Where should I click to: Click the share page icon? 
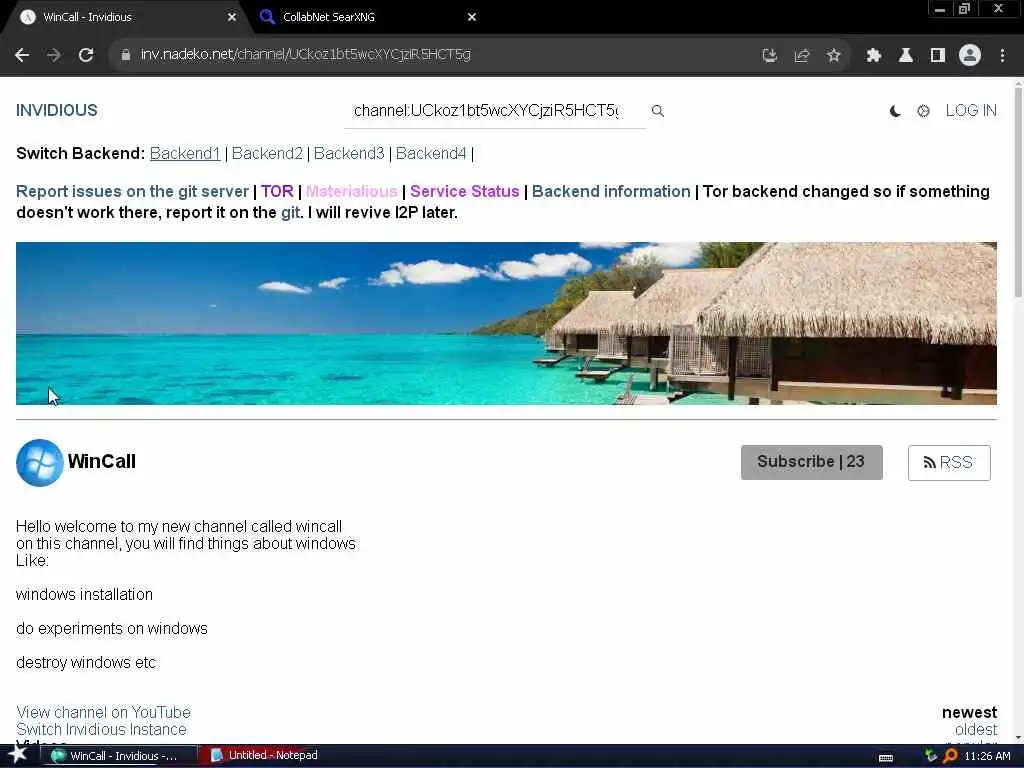tap(802, 56)
